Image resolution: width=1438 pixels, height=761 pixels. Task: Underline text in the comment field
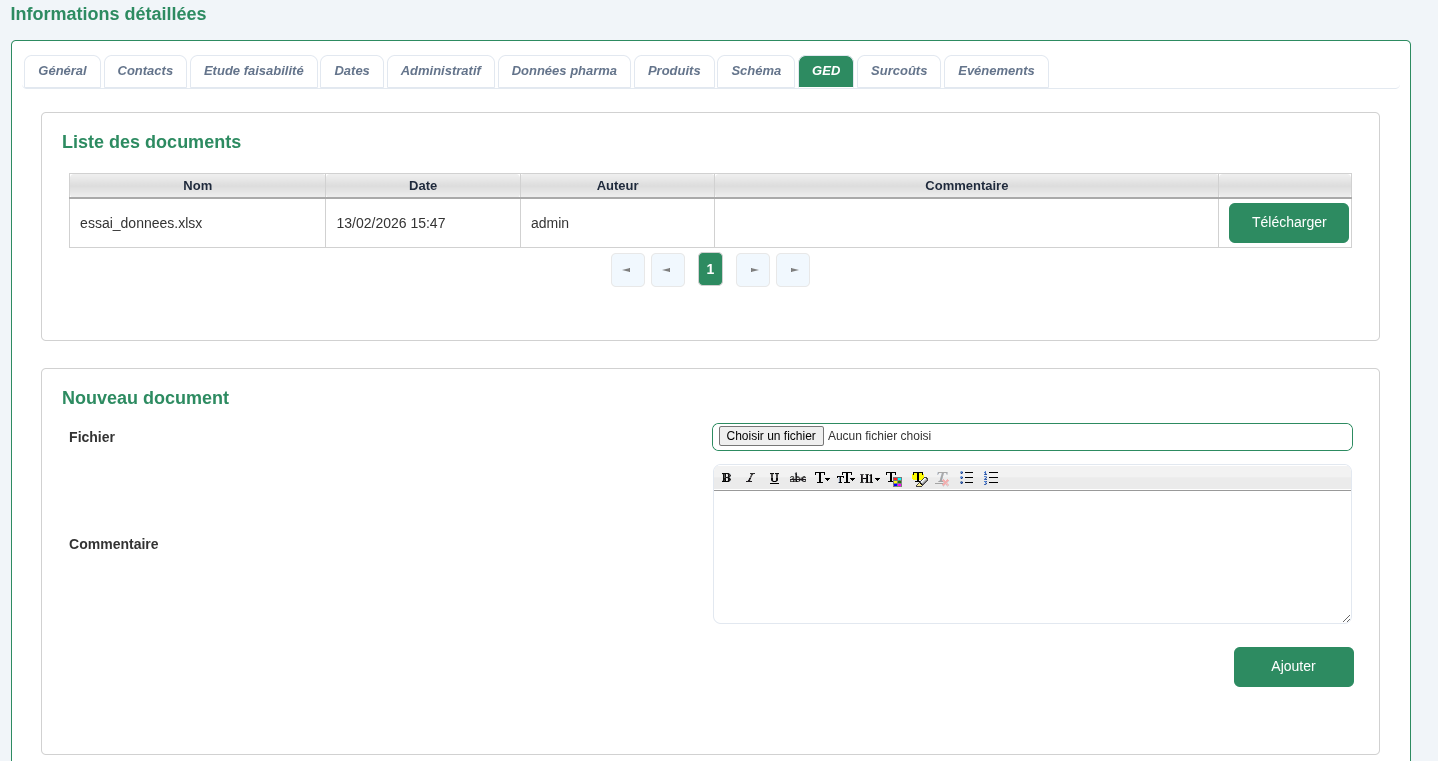coord(773,478)
